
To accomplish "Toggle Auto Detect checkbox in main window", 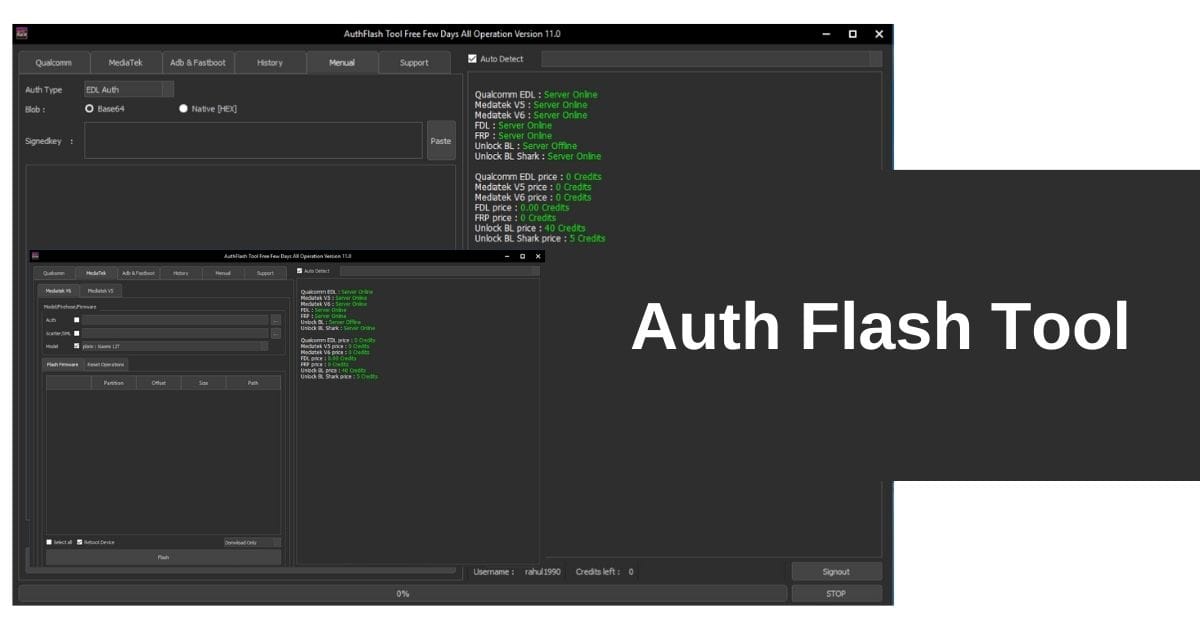I will pyautogui.click(x=473, y=59).
